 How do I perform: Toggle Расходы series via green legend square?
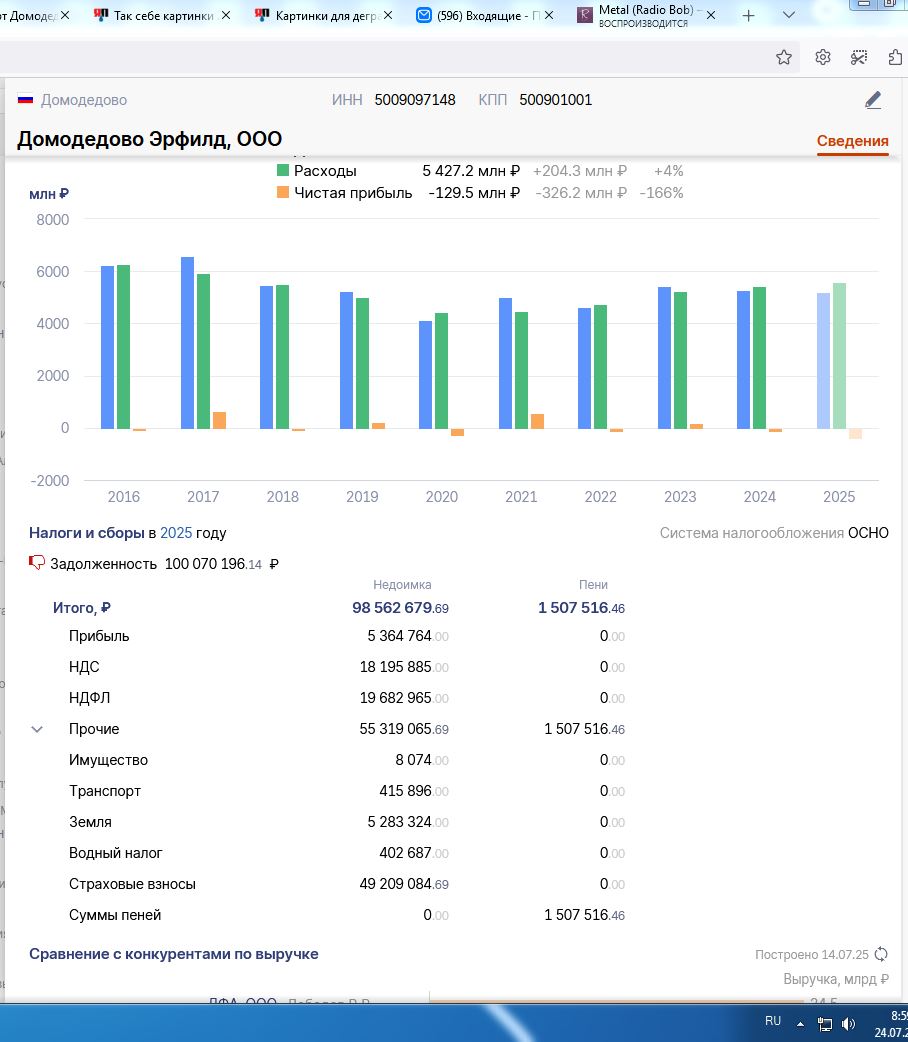click(x=283, y=171)
